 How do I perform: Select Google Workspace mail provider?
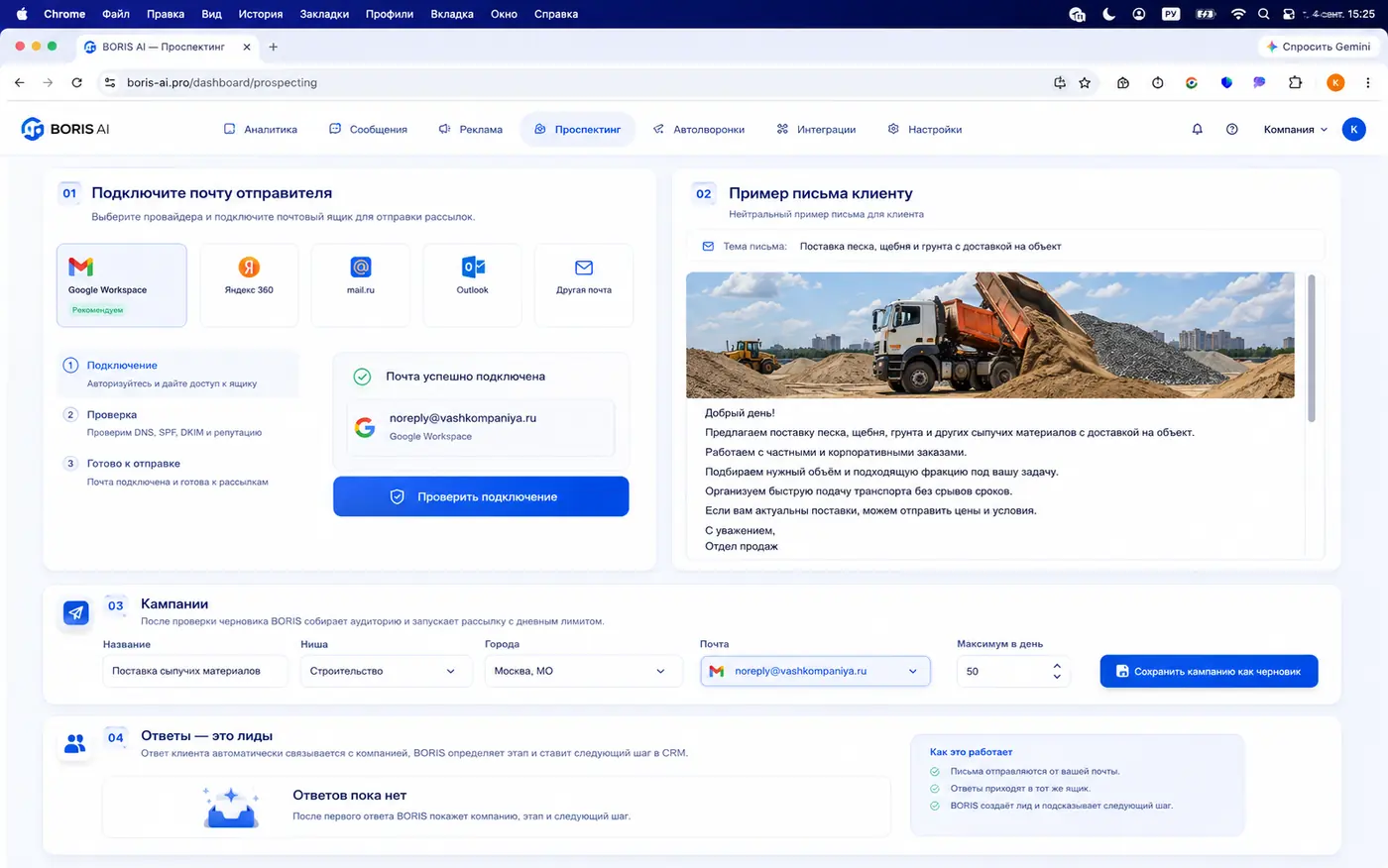tap(122, 285)
